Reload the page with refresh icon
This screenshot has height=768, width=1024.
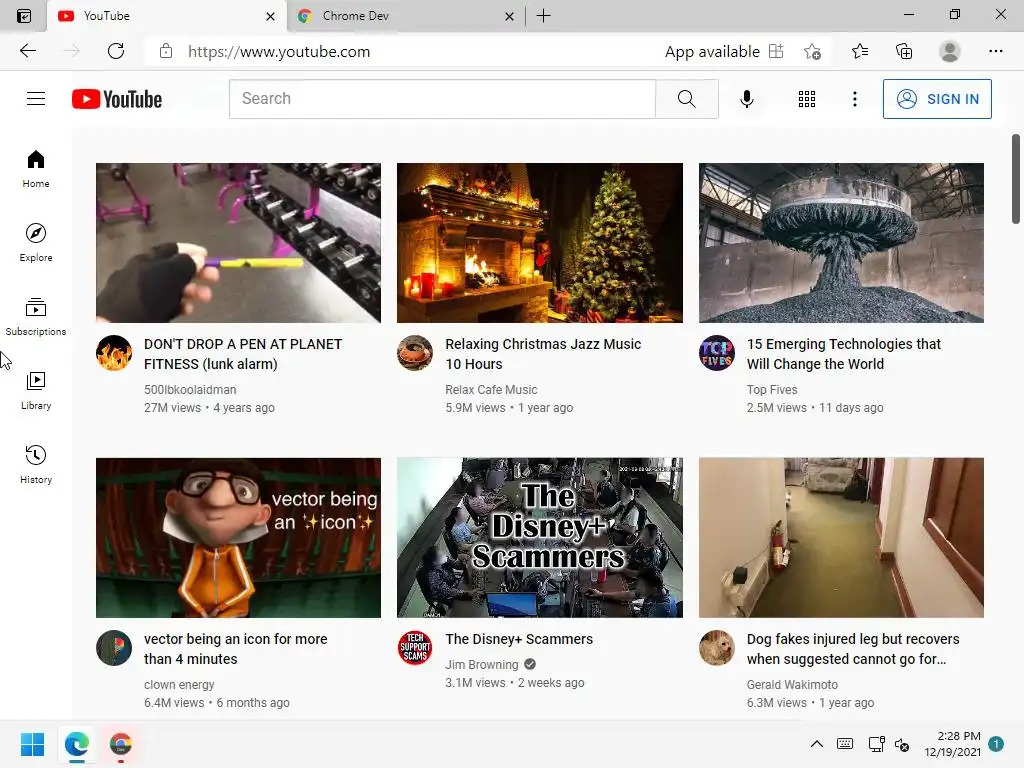[x=116, y=51]
